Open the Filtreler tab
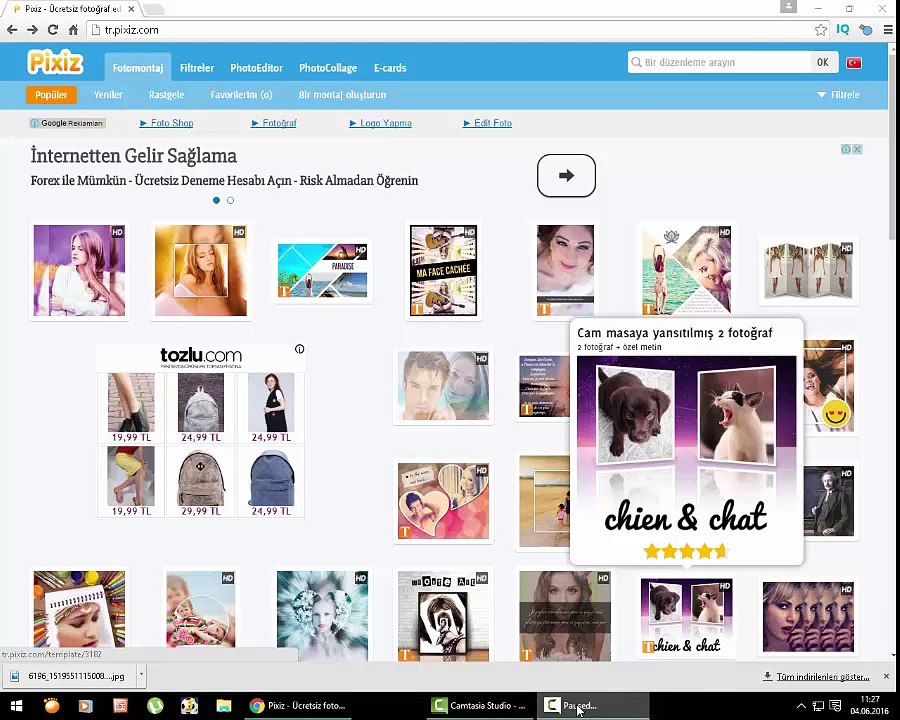This screenshot has height=720, width=900. coord(197,68)
